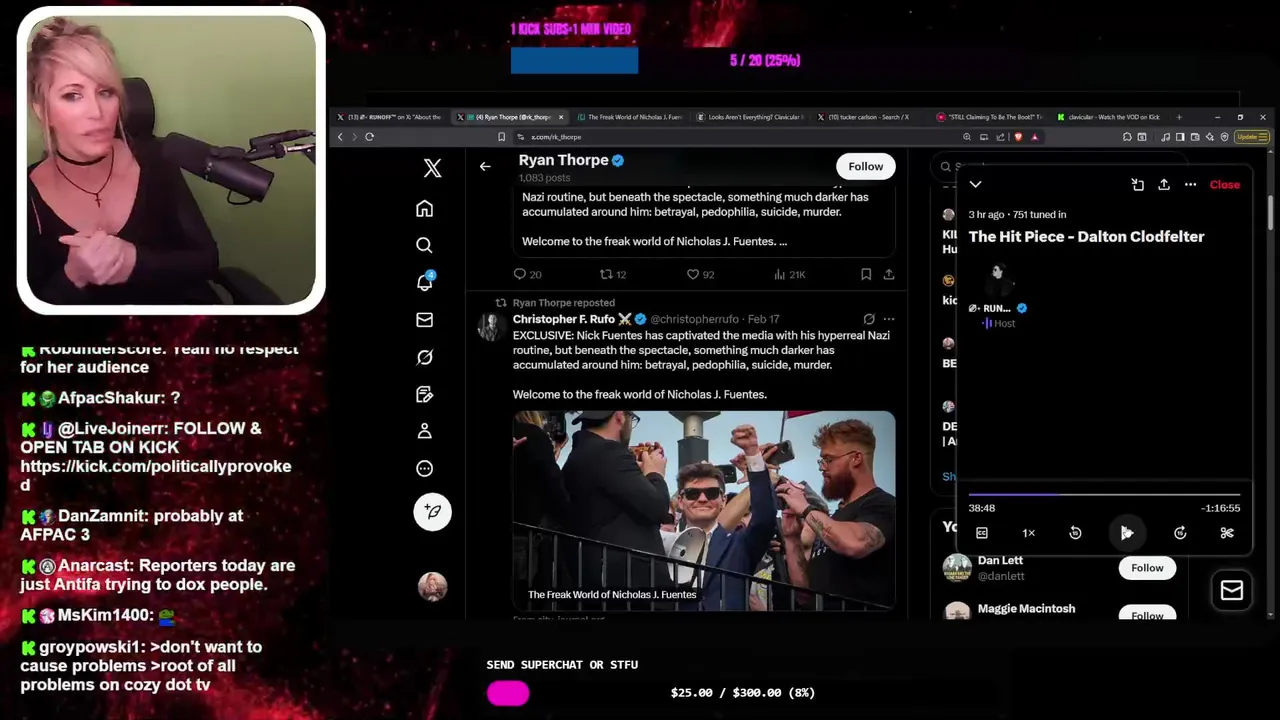Click the kick.com/politicallyprovoked chat link

[156, 476]
